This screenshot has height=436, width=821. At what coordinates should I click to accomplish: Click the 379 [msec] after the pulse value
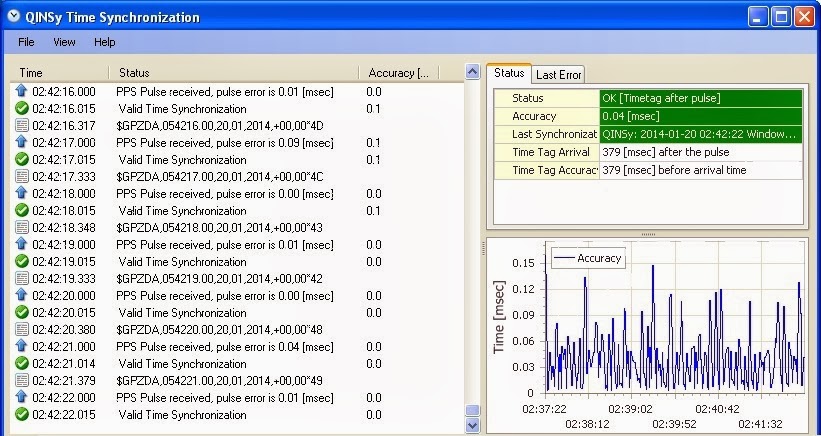(x=701, y=152)
